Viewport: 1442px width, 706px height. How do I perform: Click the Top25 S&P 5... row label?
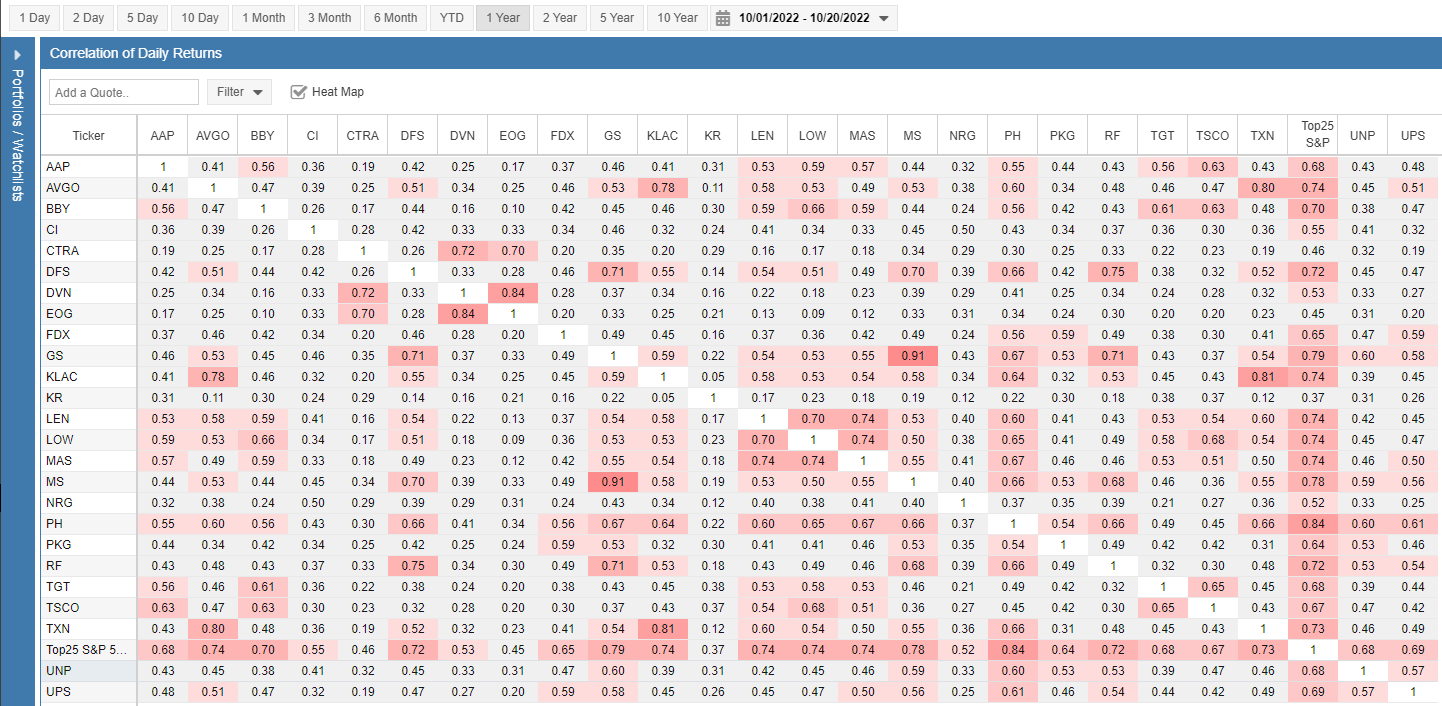tap(89, 649)
